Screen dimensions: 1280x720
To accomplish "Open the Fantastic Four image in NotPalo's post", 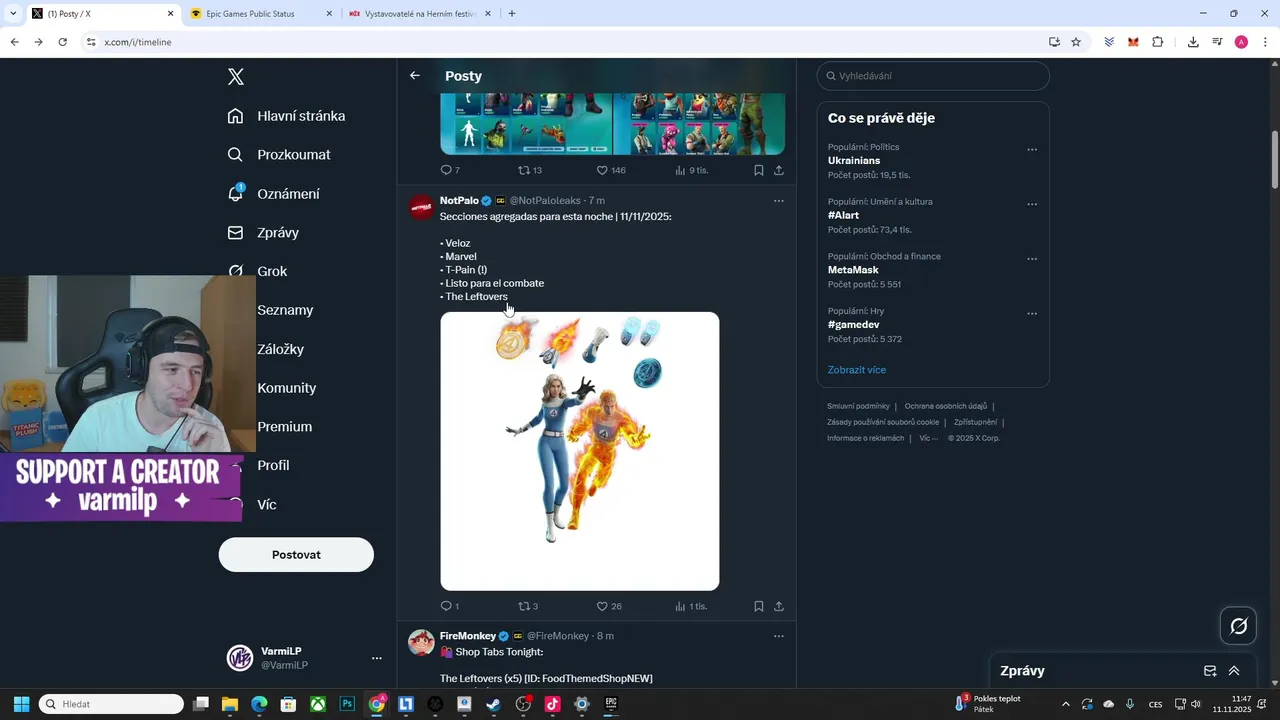I will (580, 451).
